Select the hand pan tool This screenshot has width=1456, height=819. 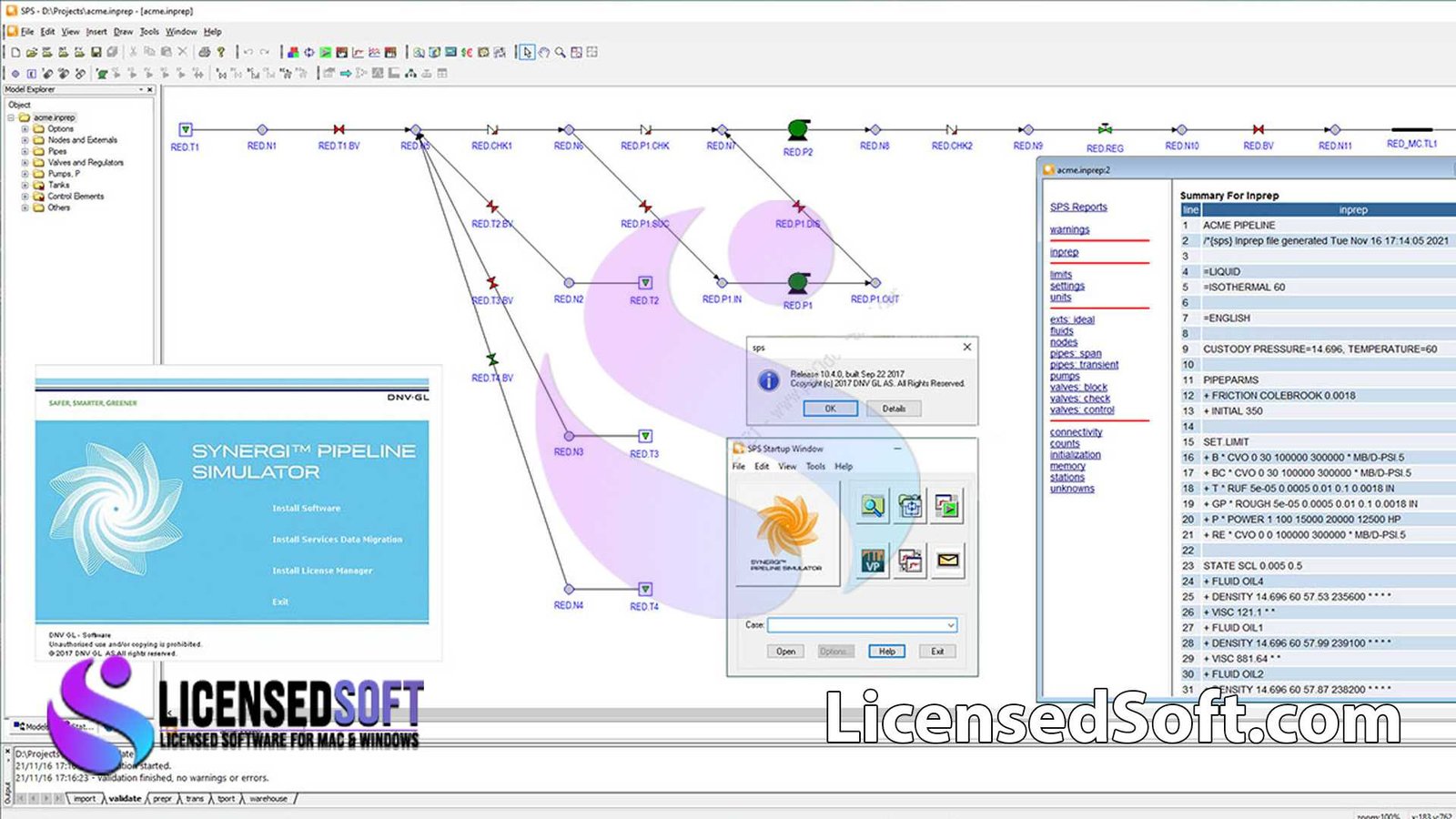[543, 52]
